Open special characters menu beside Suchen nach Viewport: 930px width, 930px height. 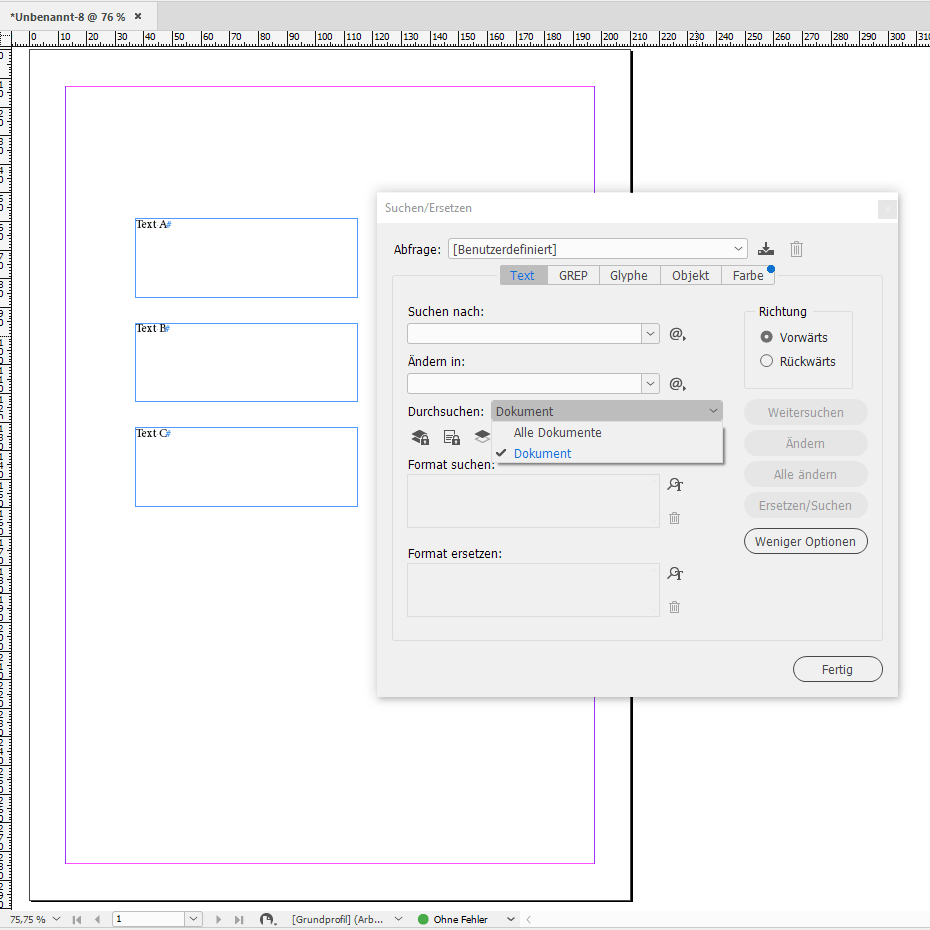coord(677,335)
